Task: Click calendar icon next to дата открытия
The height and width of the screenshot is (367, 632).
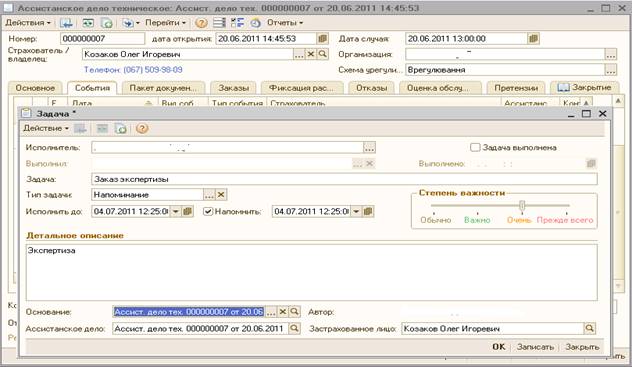Action: (x=322, y=39)
